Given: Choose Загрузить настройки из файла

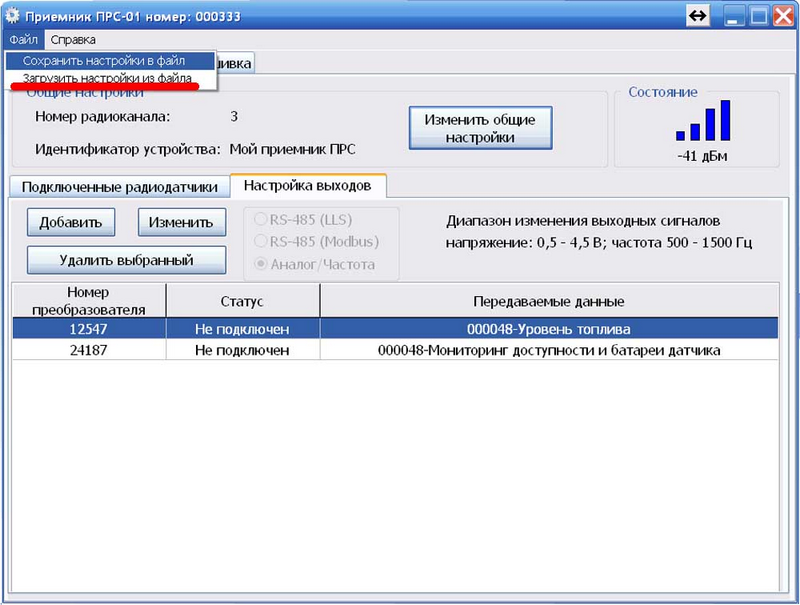Looking at the screenshot, I should click(x=111, y=79).
